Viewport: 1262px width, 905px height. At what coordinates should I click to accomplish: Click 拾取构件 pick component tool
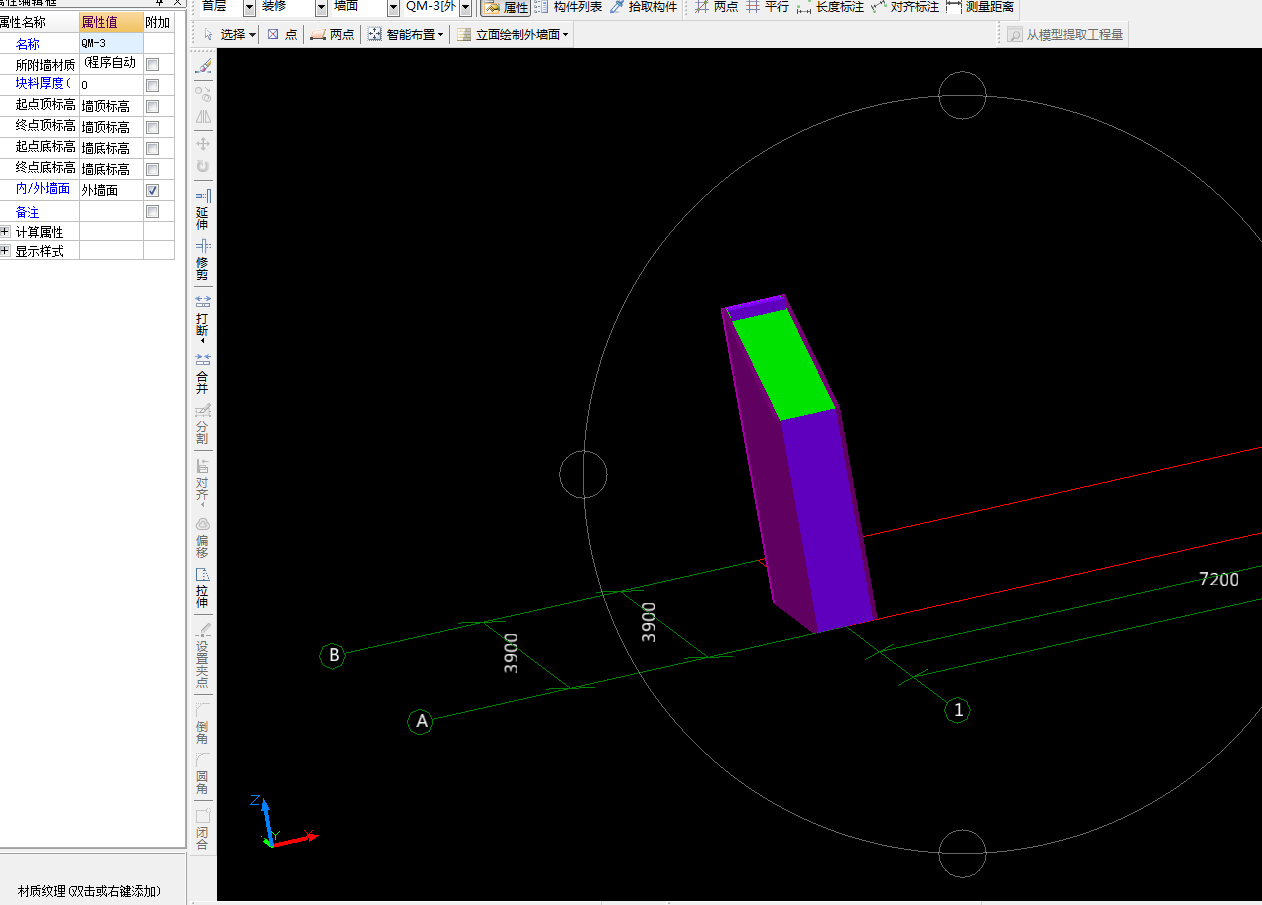643,7
